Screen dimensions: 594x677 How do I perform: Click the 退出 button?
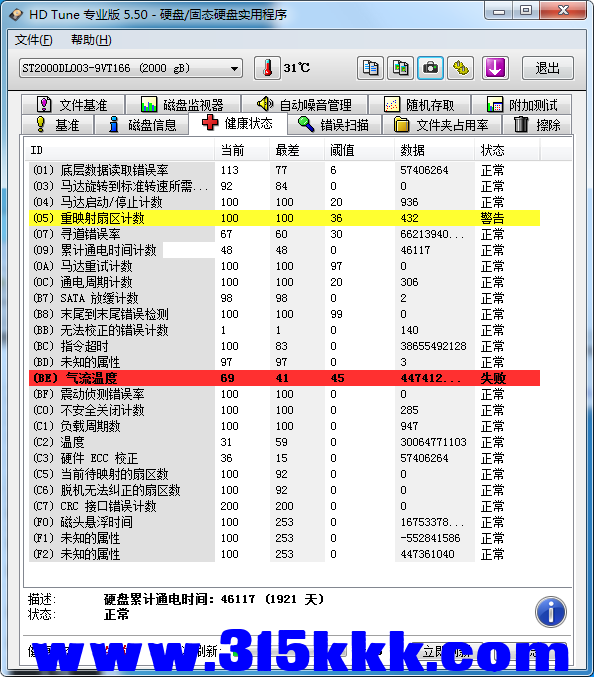(547, 68)
